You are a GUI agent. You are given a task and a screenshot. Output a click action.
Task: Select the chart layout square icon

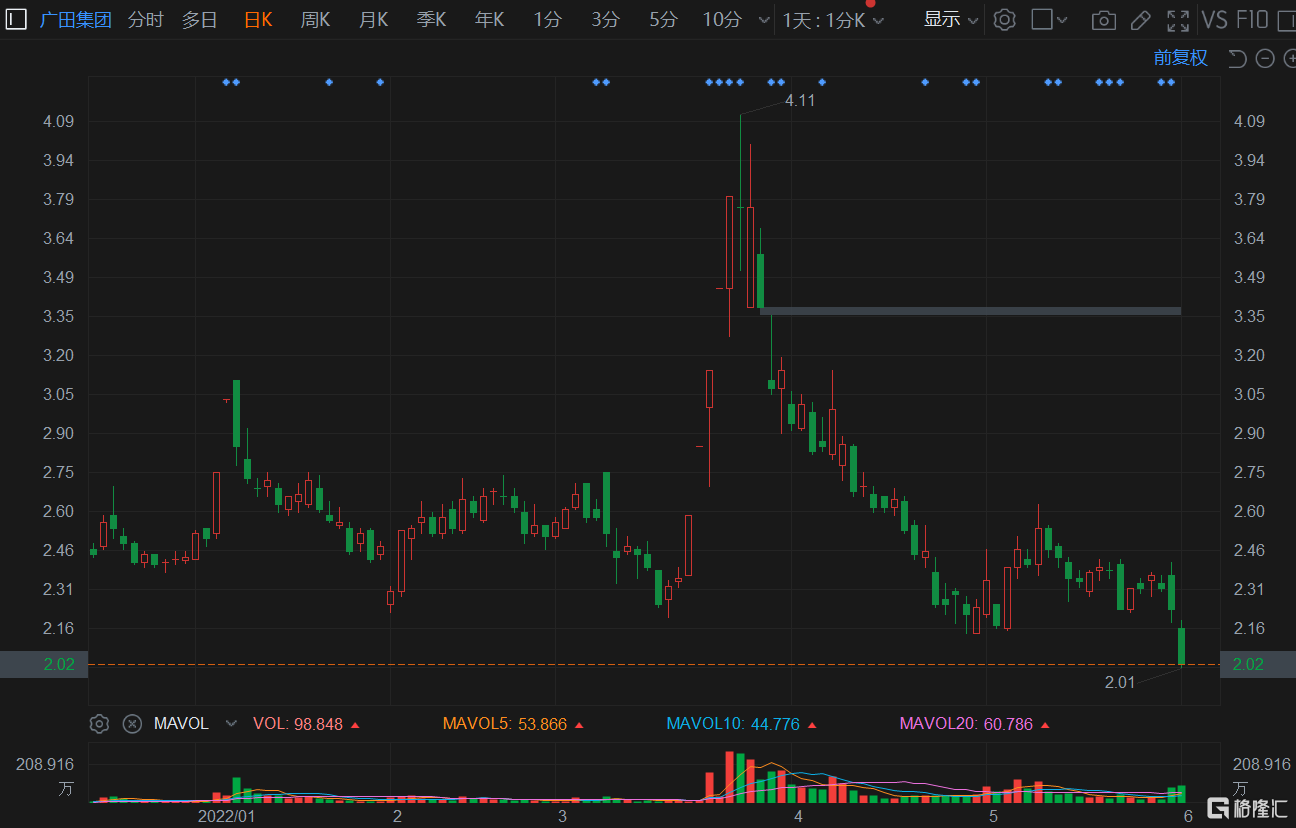1042,19
